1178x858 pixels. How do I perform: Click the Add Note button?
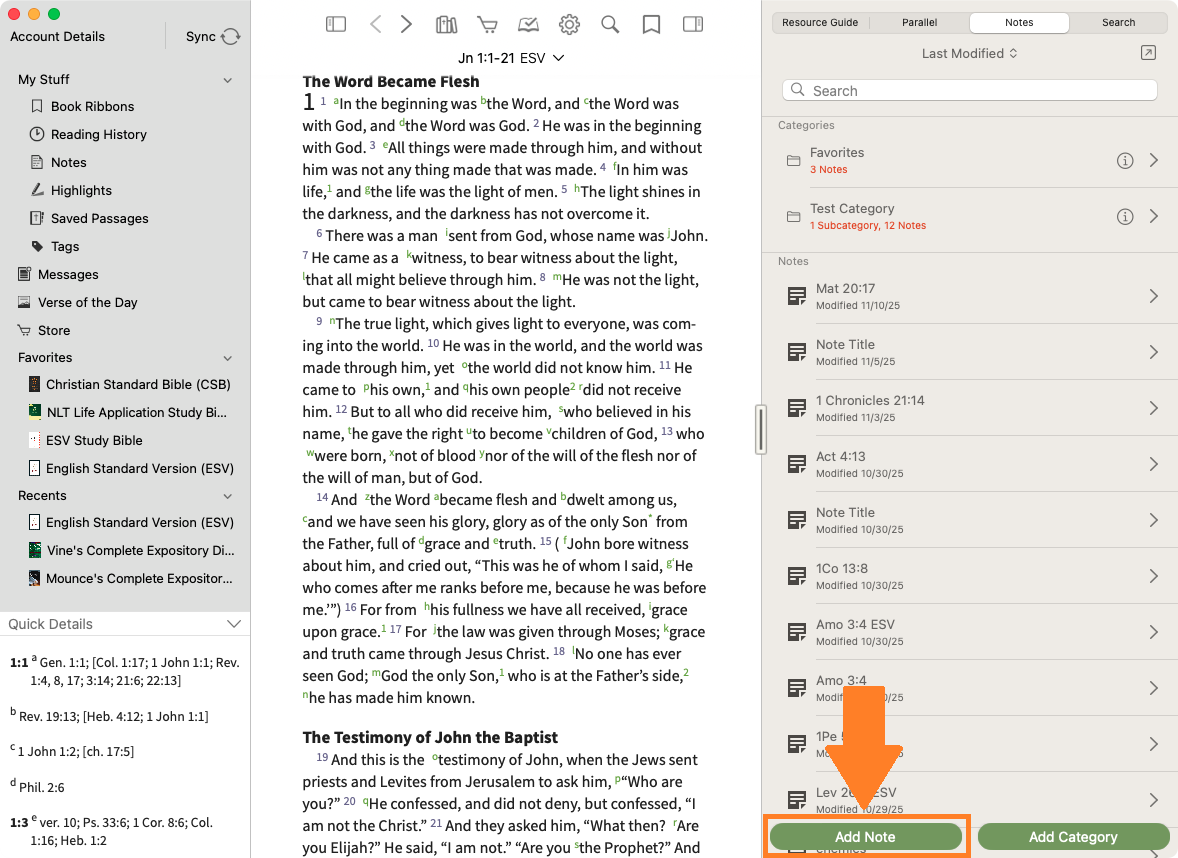point(865,837)
